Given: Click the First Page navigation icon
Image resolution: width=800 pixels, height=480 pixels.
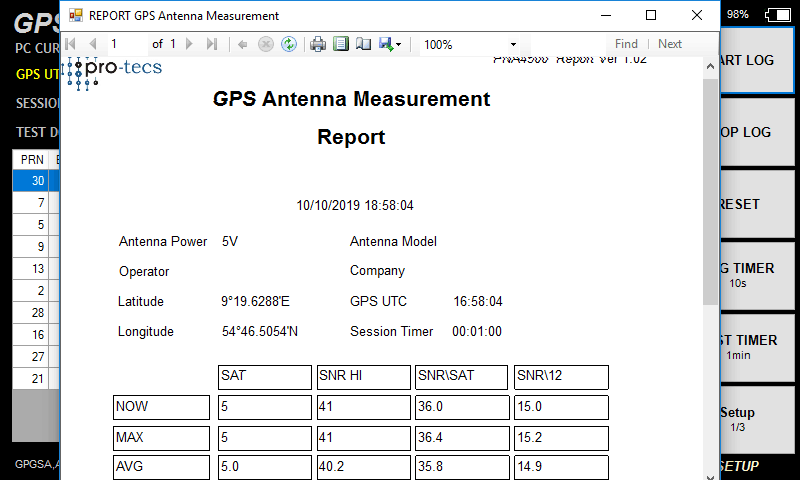Looking at the screenshot, I should 70,44.
